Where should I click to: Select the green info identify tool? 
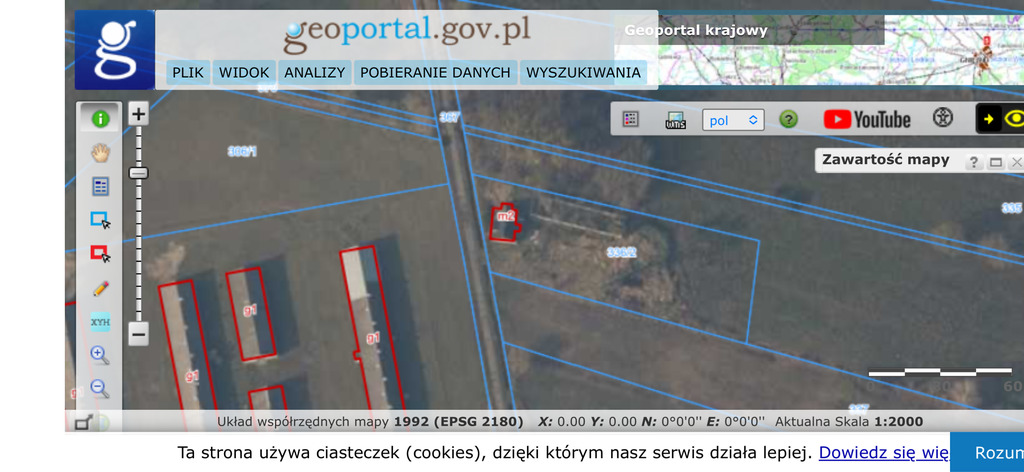pos(100,118)
